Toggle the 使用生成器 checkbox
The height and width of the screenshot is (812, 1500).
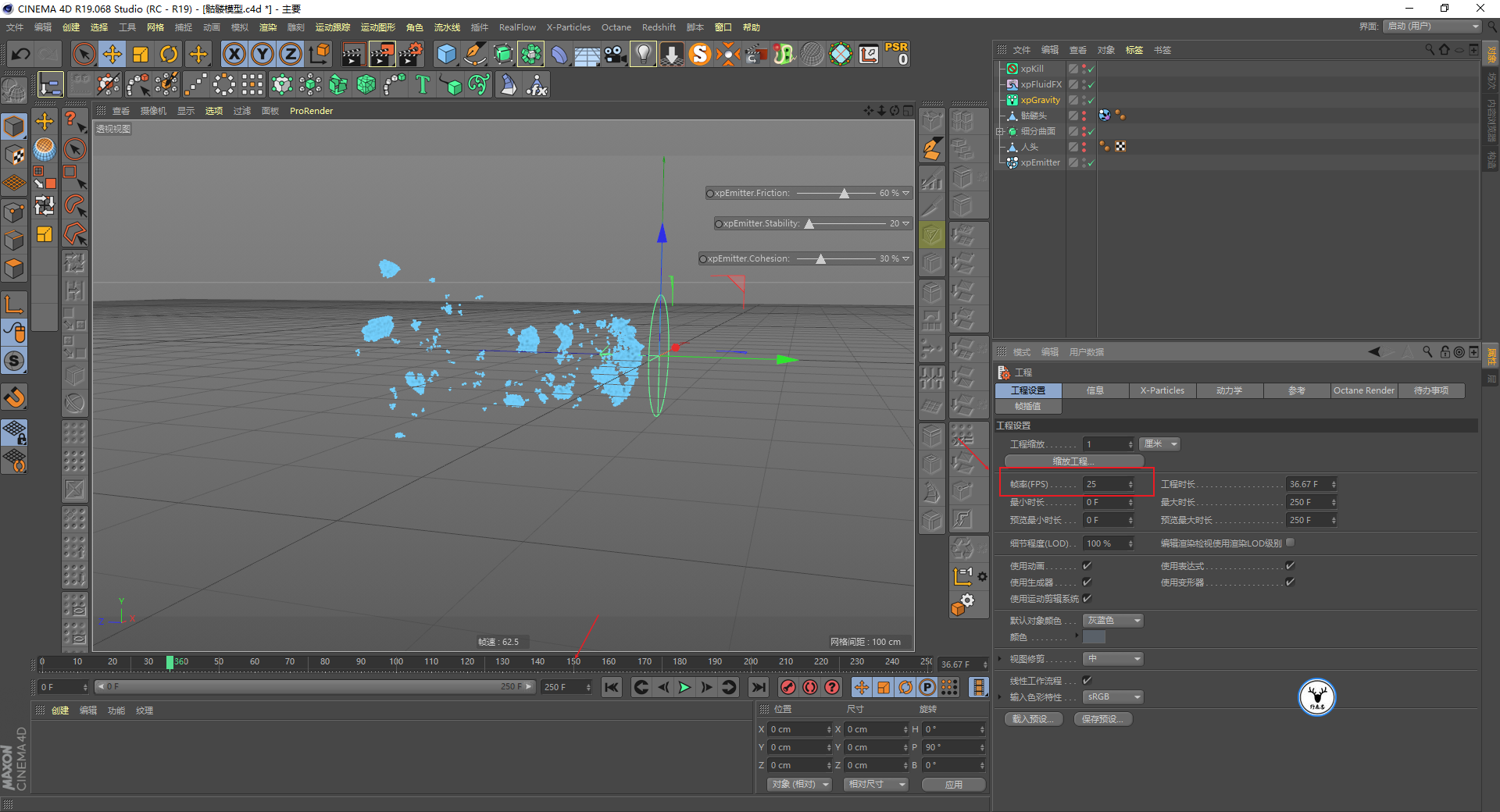click(x=1087, y=582)
